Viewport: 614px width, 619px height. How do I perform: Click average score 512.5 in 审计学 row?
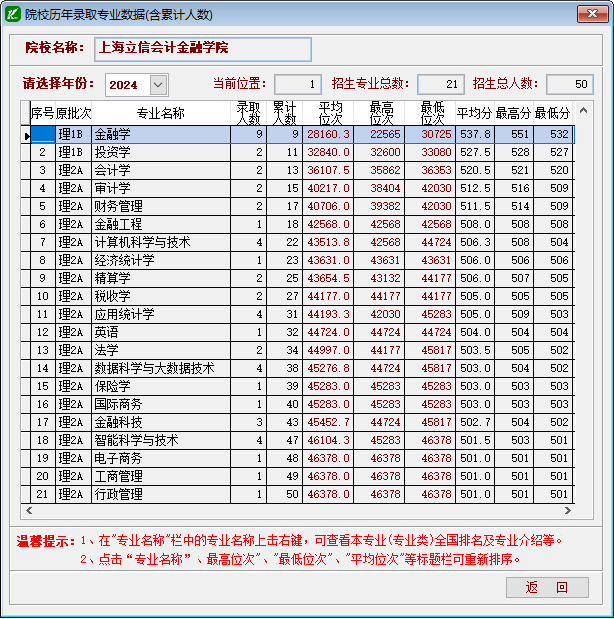coord(475,188)
